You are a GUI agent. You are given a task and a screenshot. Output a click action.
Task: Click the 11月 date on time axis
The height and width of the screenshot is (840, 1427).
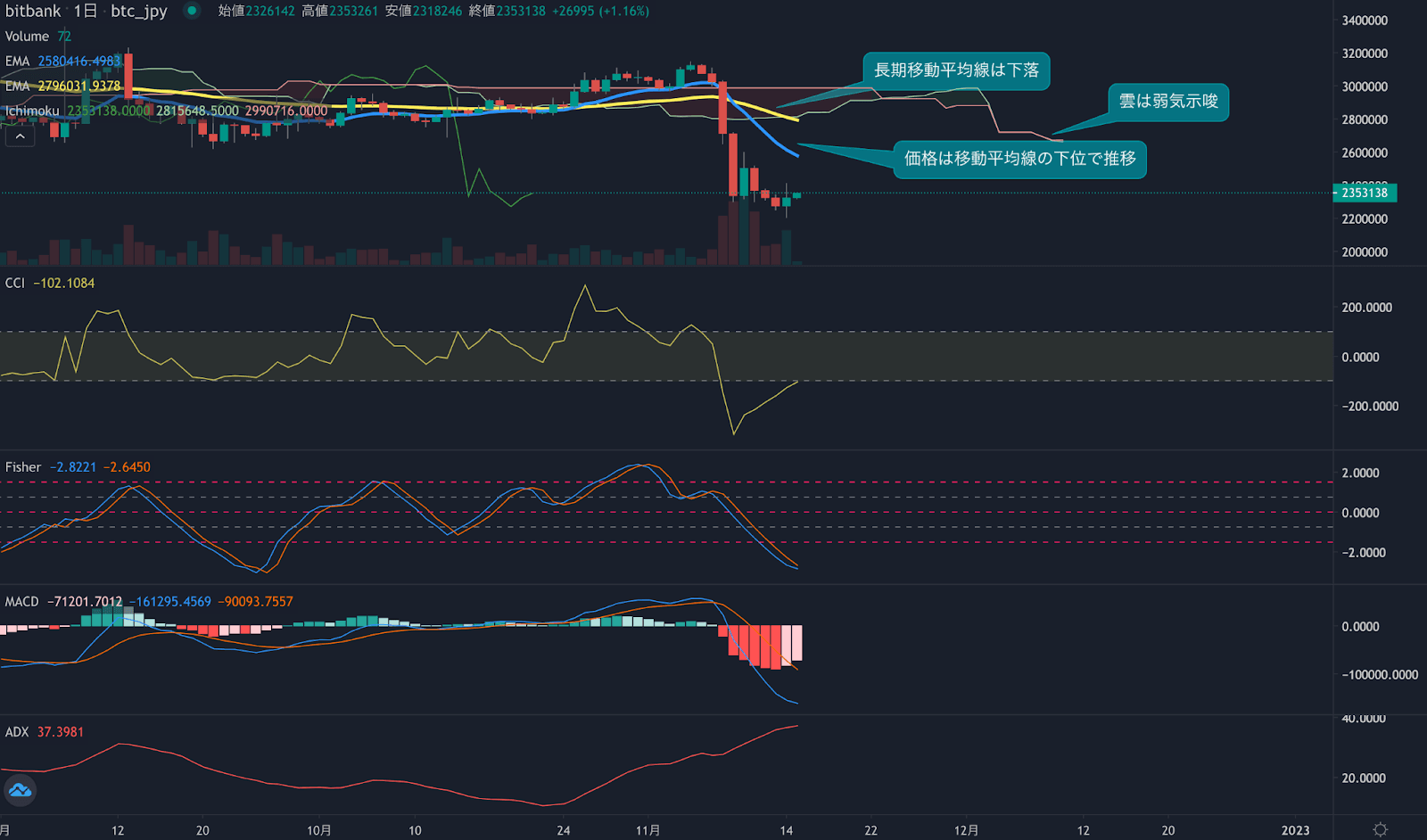648,830
